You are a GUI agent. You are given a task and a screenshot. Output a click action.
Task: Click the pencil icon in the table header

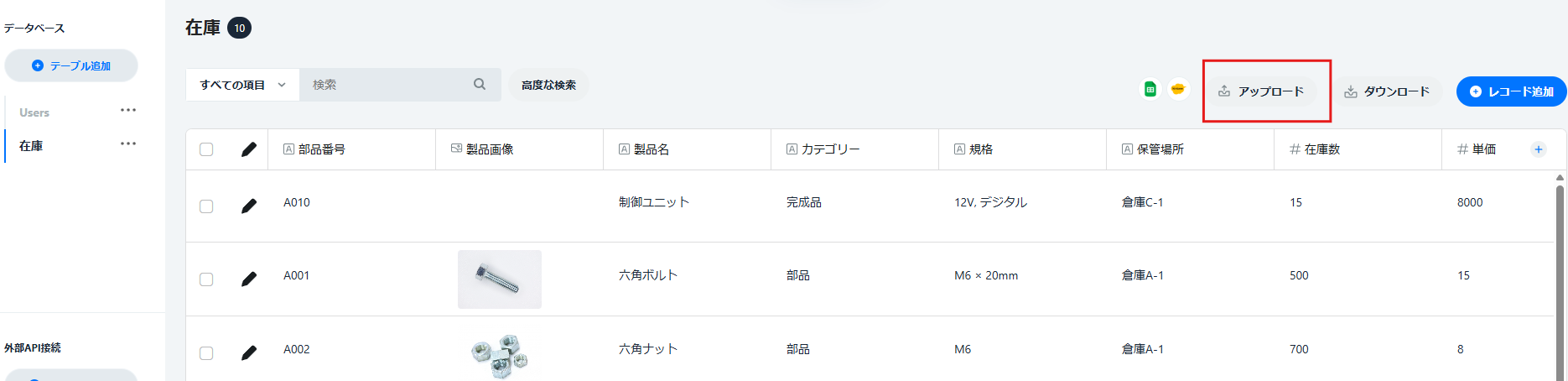tap(249, 149)
